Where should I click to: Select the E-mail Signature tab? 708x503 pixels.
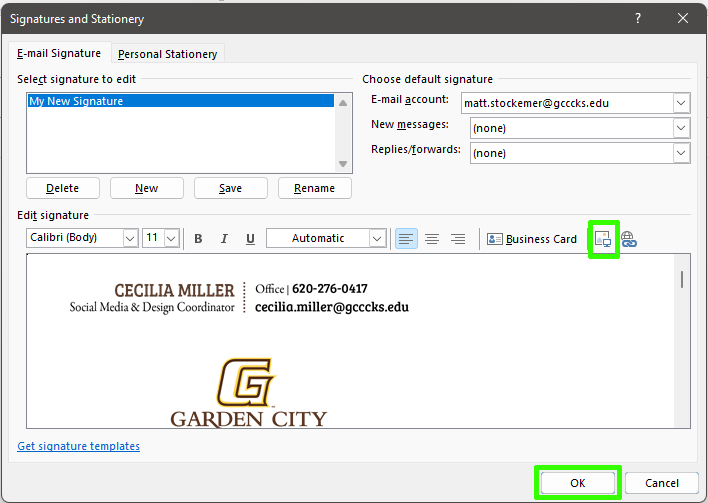point(59,54)
